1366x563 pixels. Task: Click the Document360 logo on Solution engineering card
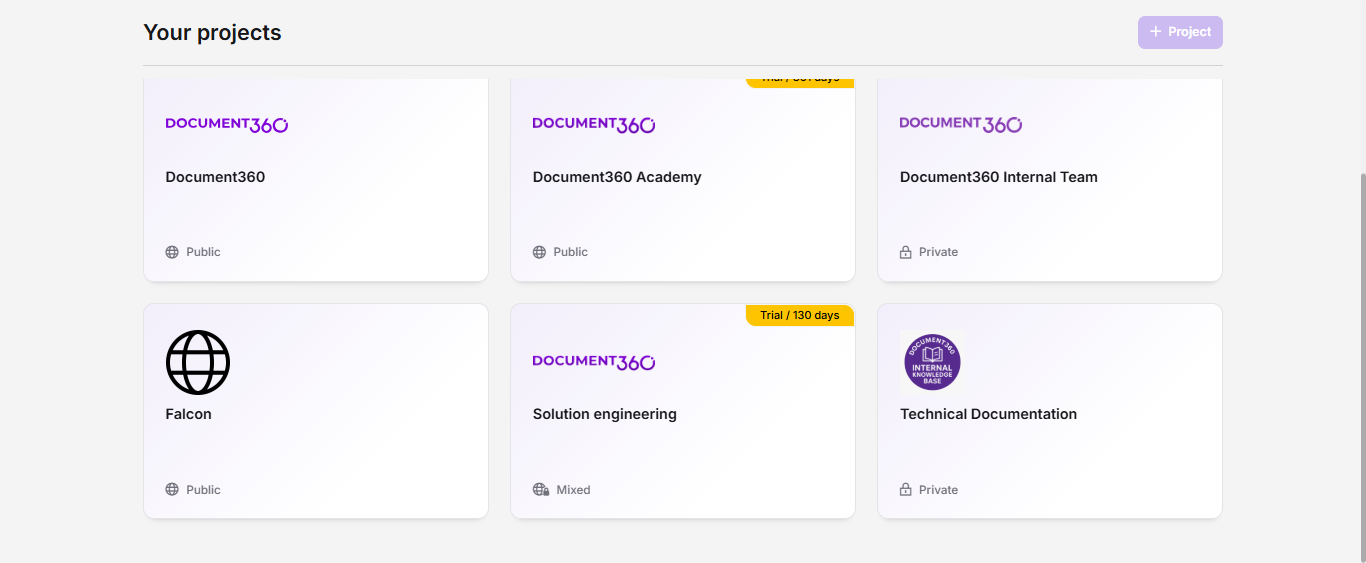[594, 361]
